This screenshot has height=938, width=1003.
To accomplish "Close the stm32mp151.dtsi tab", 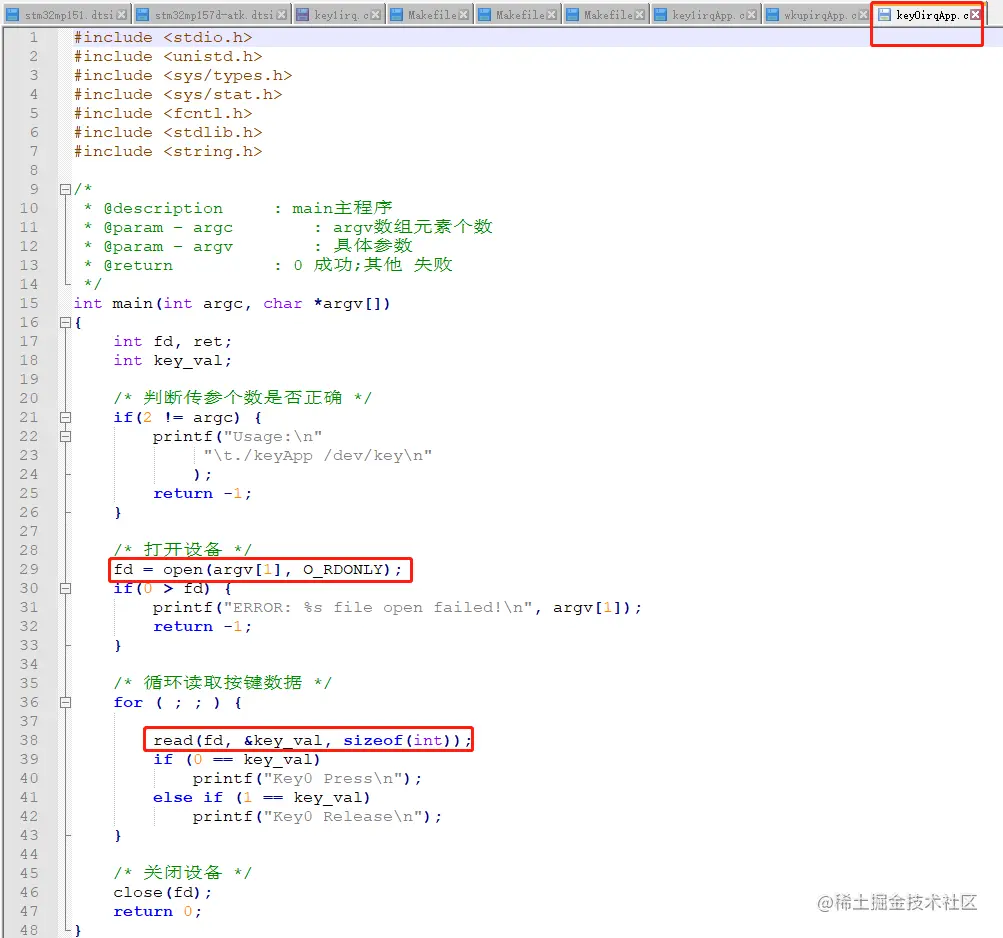I will [x=122, y=15].
